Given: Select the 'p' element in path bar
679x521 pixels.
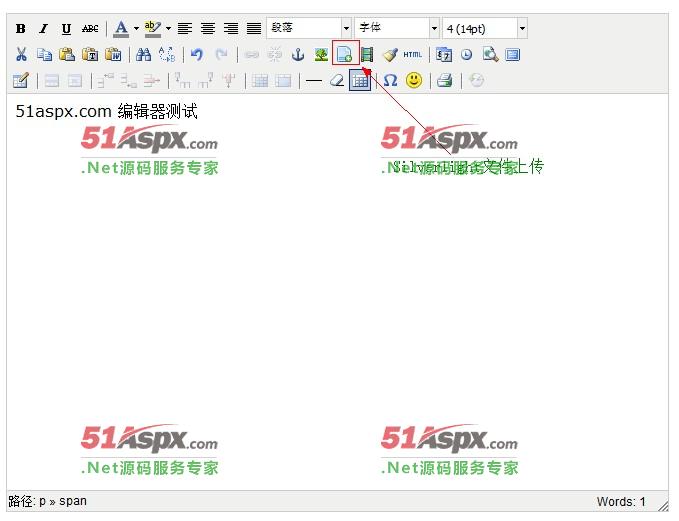Looking at the screenshot, I should point(42,501).
